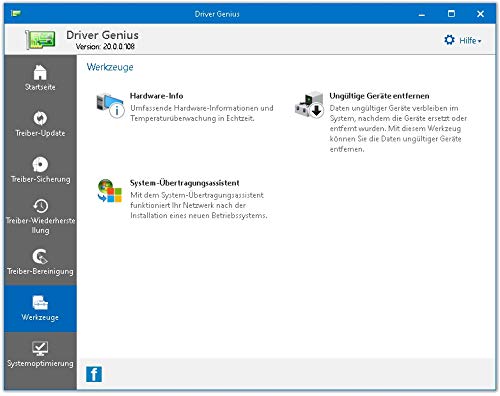This screenshot has height=396, width=500.
Task: Click the Hardware-Info computer icon
Action: tap(110, 105)
